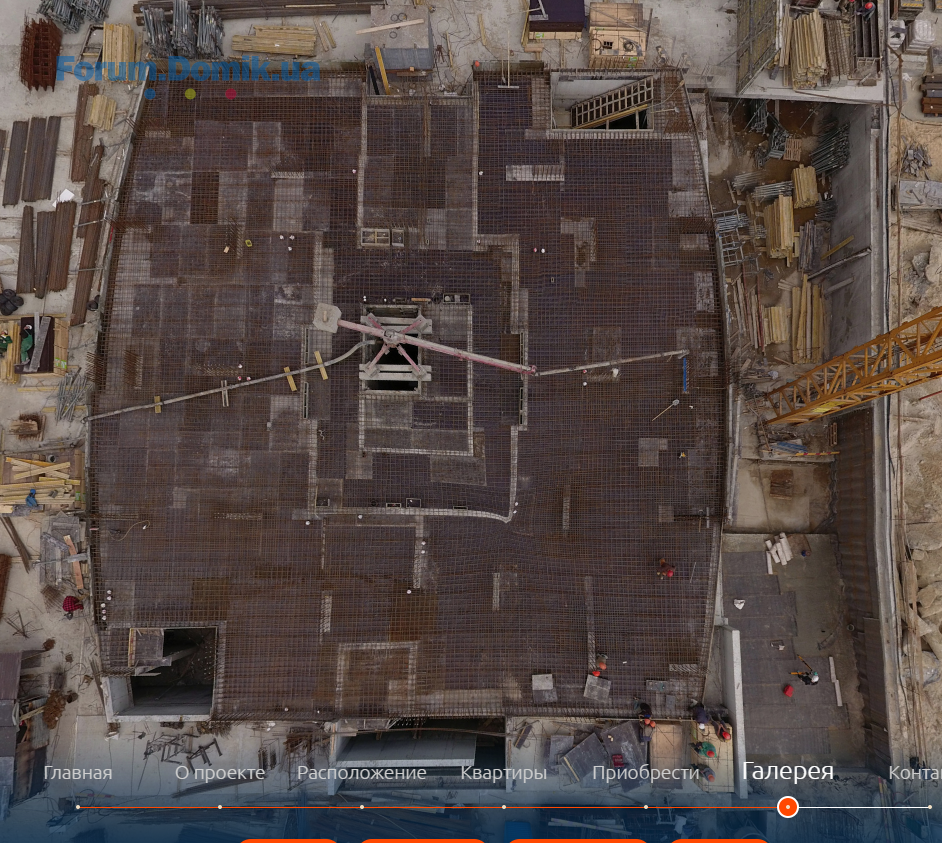Open the partially visible Контакты menu item
The height and width of the screenshot is (843, 942).
pyautogui.click(x=915, y=773)
